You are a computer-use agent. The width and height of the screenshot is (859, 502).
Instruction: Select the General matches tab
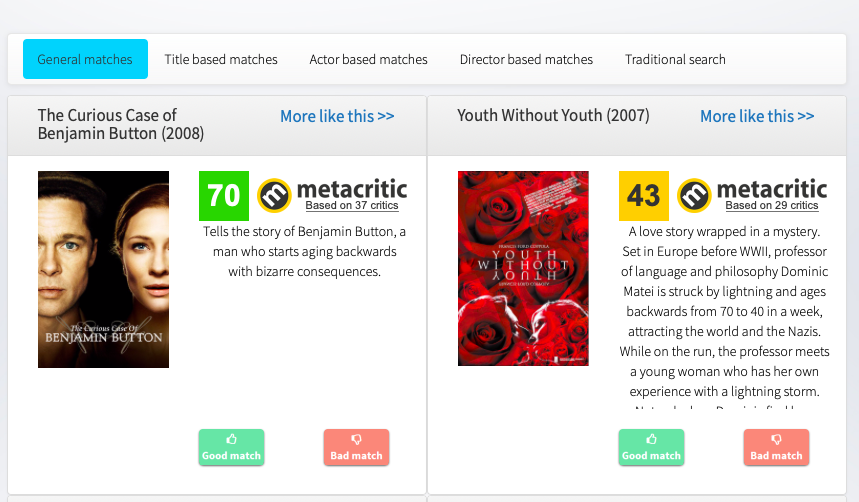tap(85, 59)
